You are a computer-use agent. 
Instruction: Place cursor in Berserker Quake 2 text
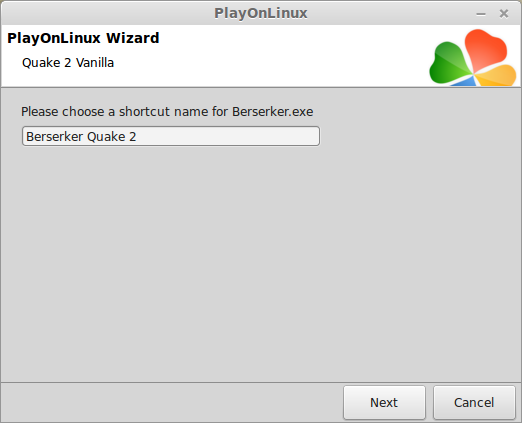81,137
